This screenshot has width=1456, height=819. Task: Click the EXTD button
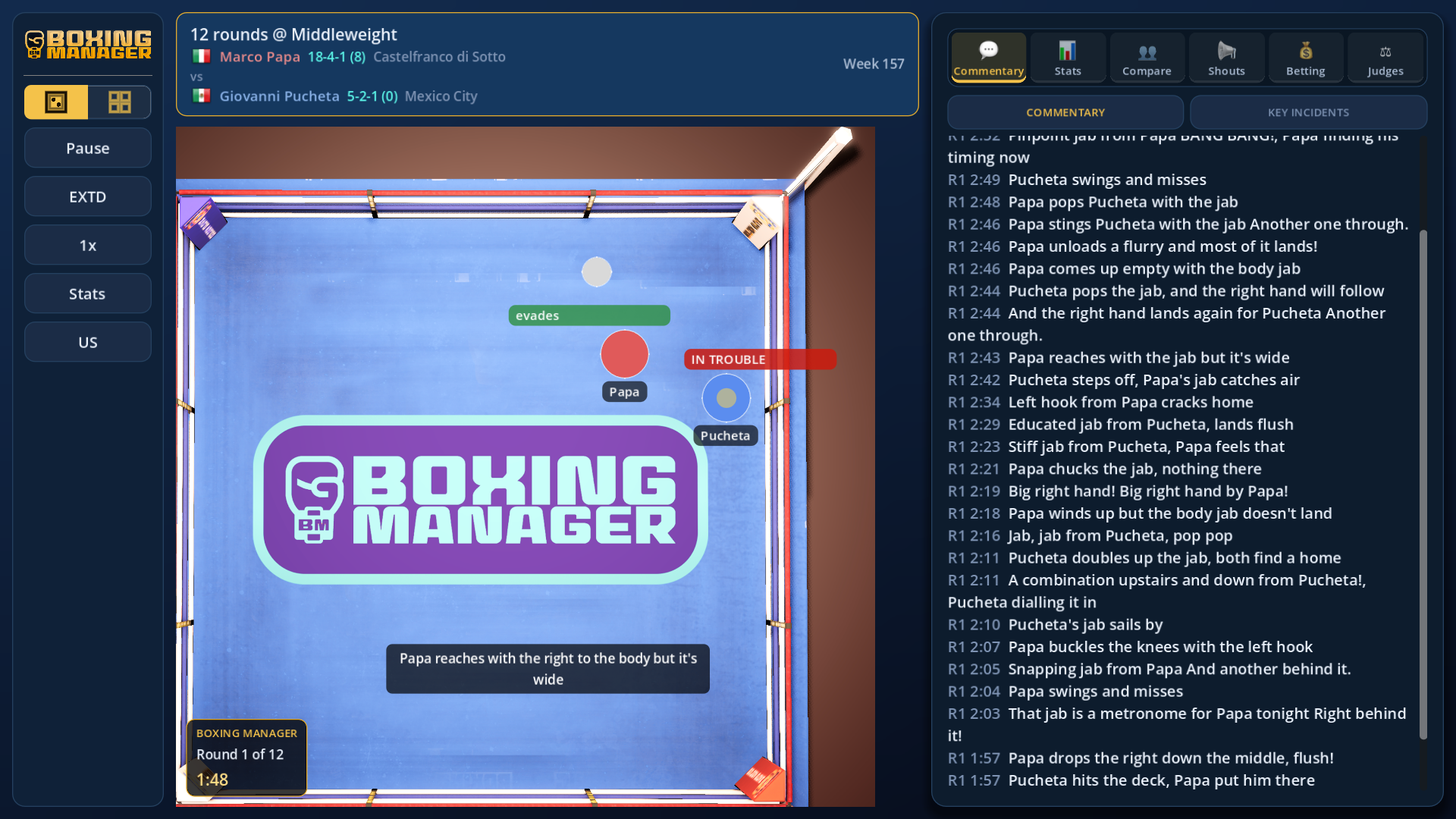click(88, 196)
